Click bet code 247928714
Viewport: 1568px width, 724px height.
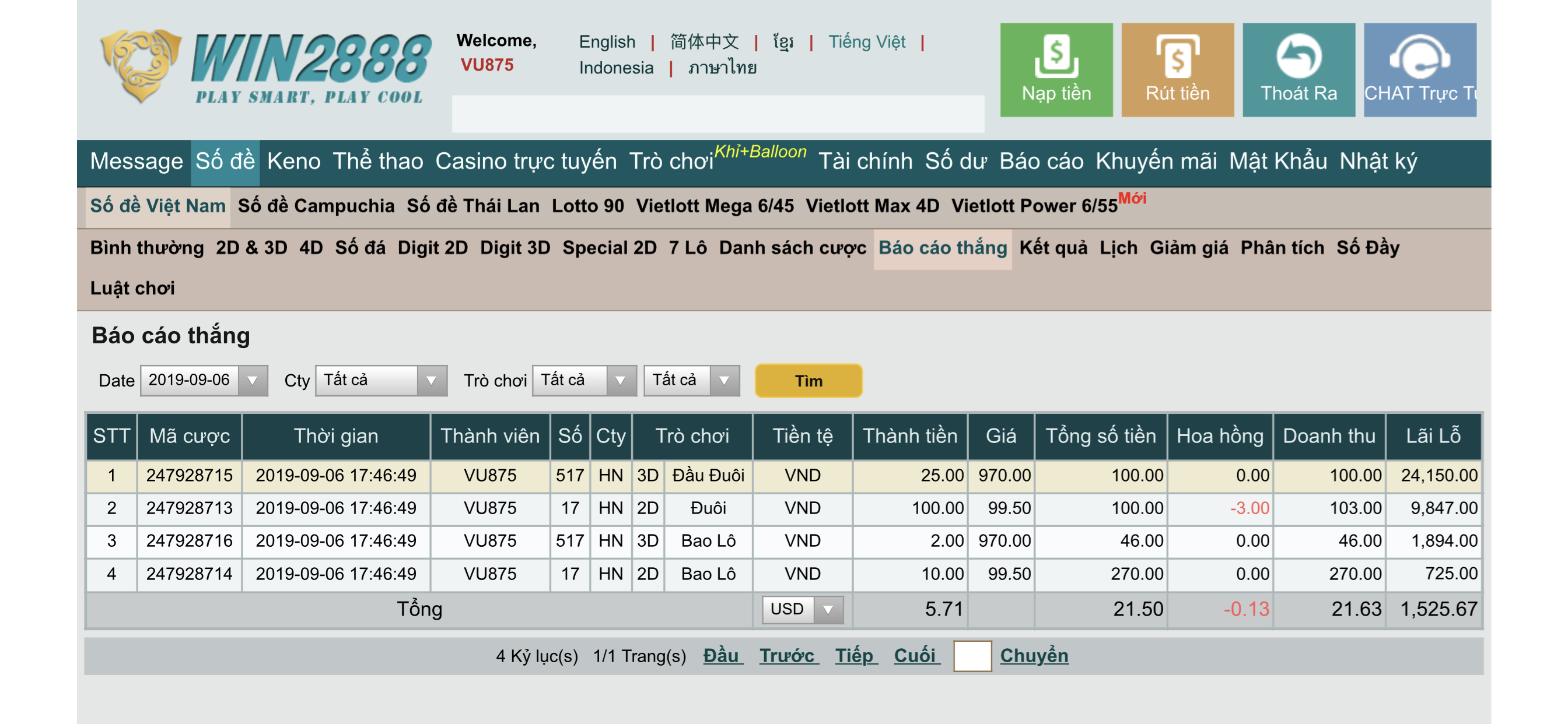pos(190,574)
